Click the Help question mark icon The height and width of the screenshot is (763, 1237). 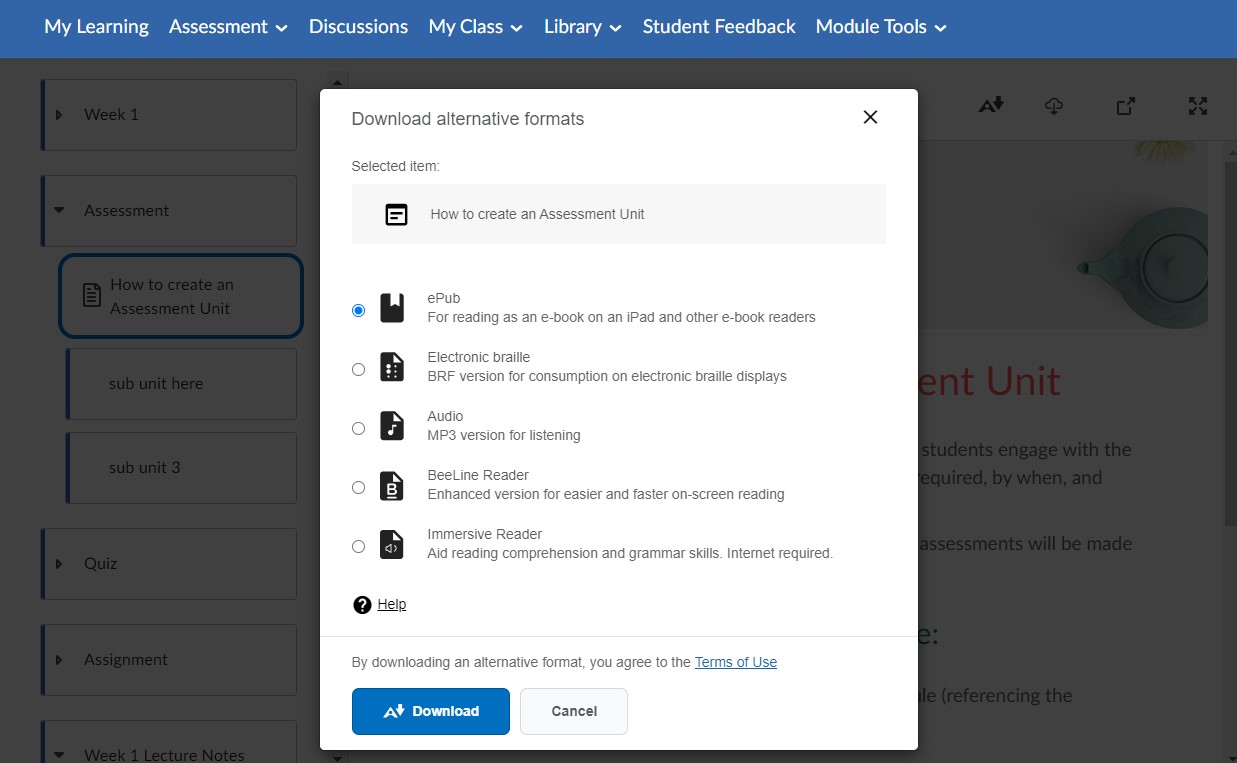coord(362,605)
